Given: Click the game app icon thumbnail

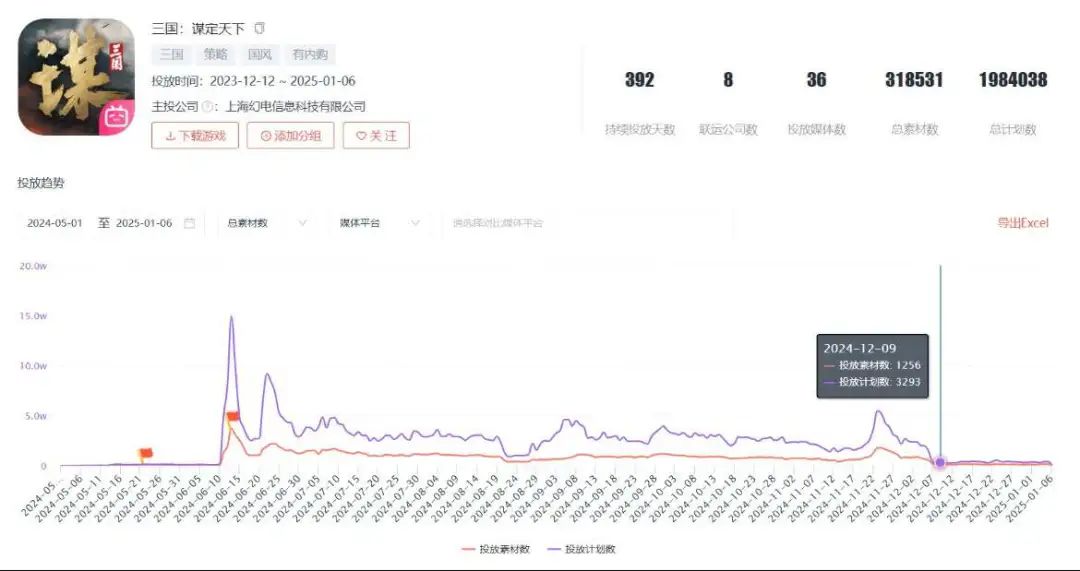Looking at the screenshot, I should tap(76, 76).
